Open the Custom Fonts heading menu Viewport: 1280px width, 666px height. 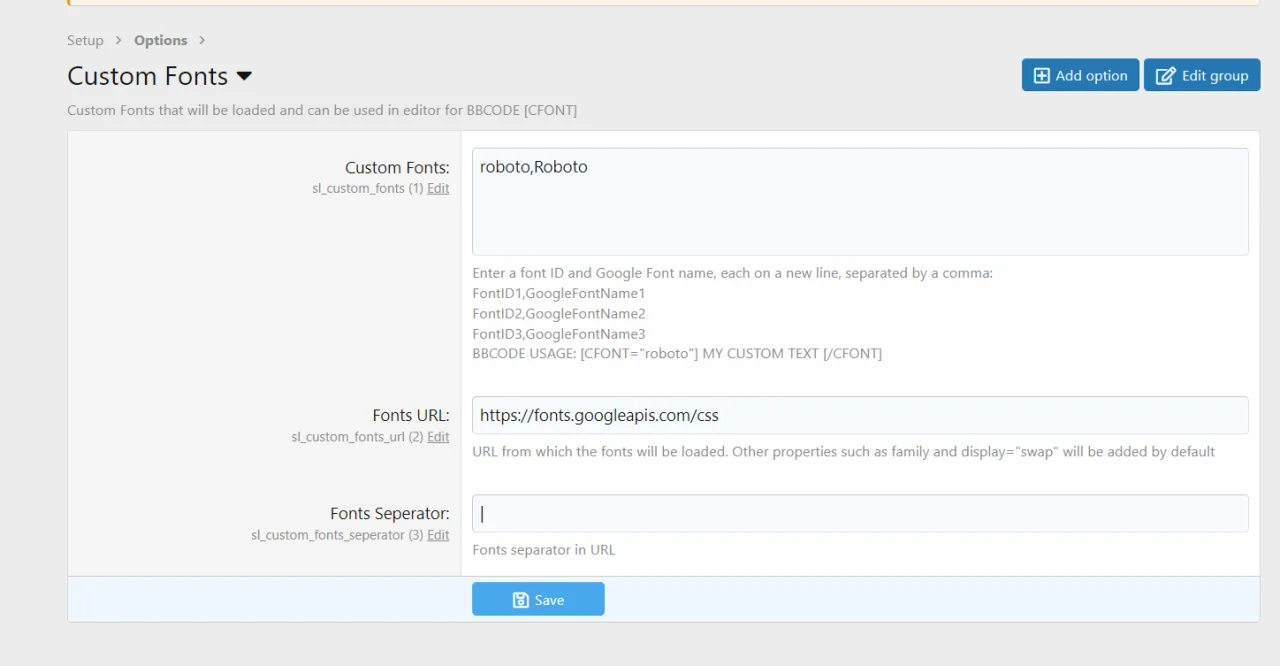pyautogui.click(x=148, y=76)
